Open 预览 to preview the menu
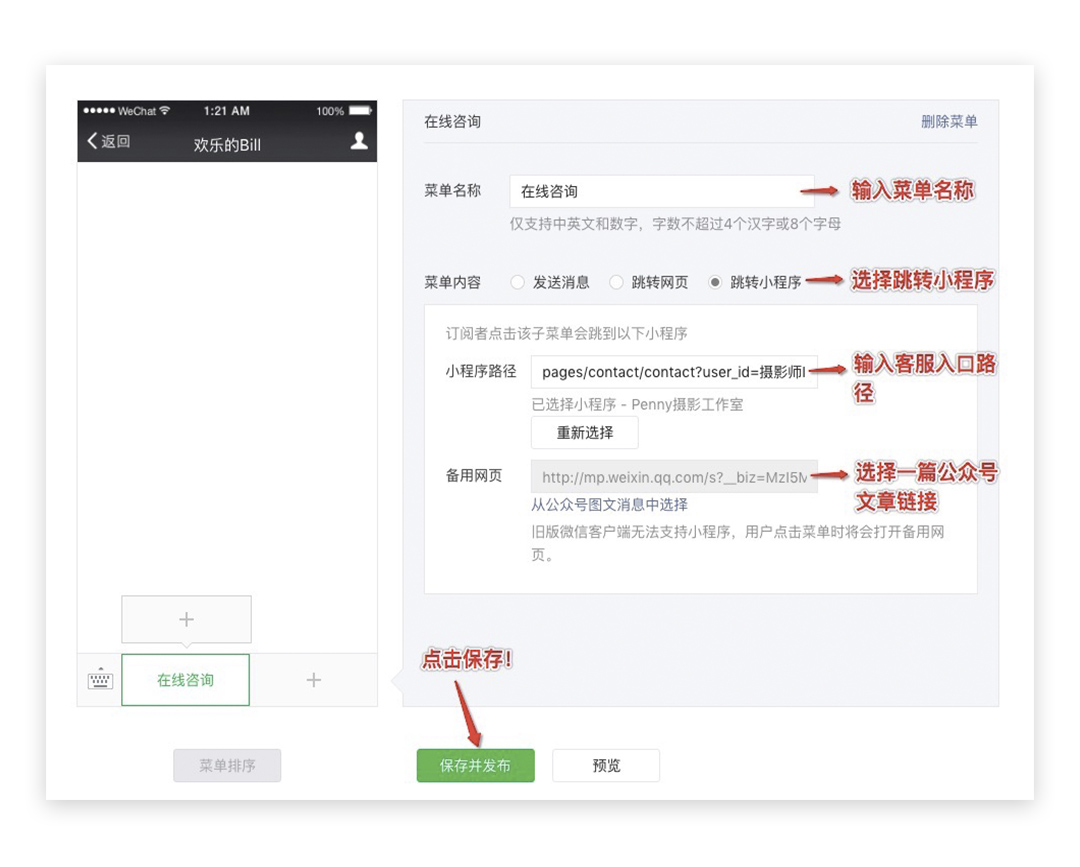Image resolution: width=1080 pixels, height=867 pixels. pyautogui.click(x=606, y=766)
